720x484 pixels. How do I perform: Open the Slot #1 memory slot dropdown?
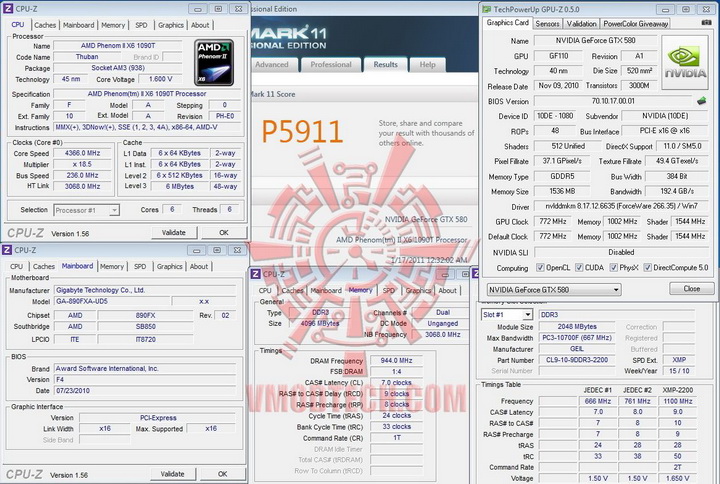click(507, 315)
